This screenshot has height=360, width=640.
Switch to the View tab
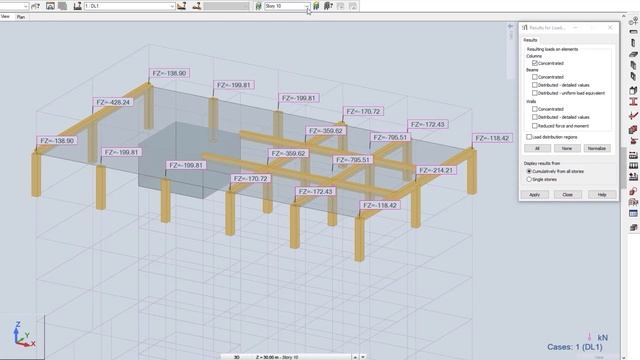tap(5, 17)
